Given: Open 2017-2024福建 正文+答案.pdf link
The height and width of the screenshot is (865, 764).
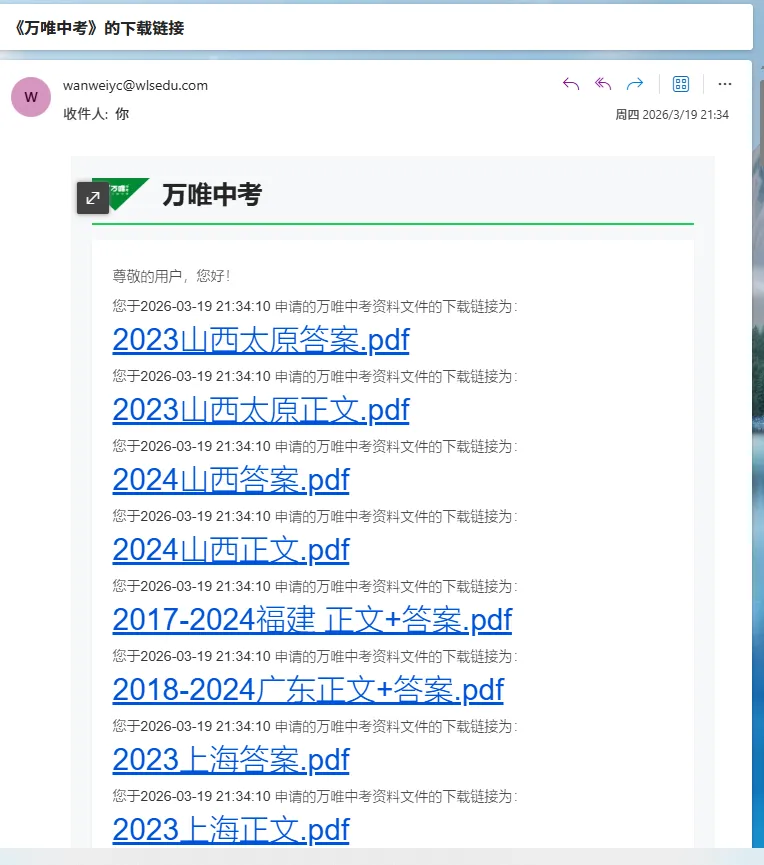Looking at the screenshot, I should (312, 620).
